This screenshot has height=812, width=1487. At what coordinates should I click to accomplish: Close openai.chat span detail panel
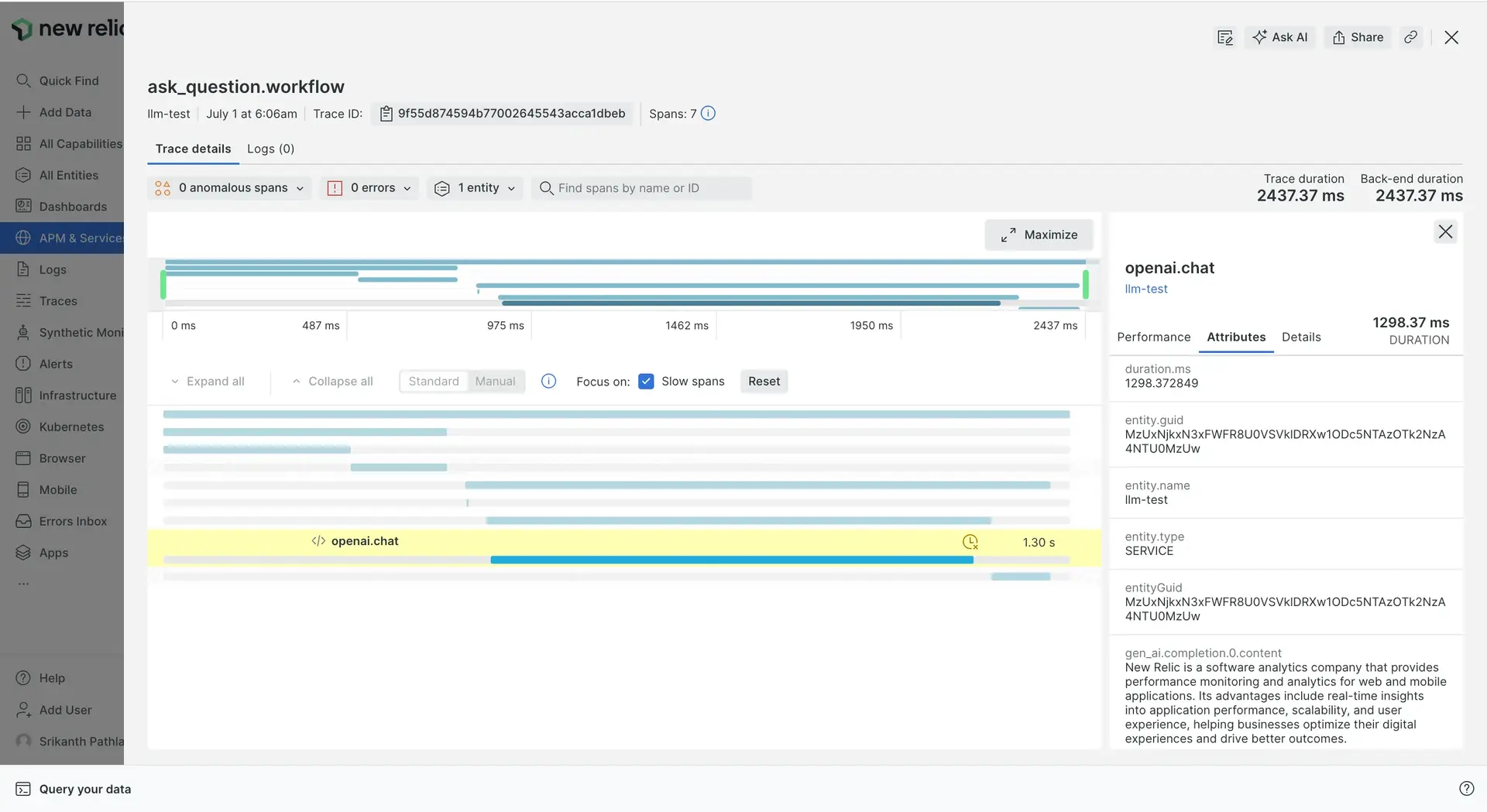pos(1445,231)
